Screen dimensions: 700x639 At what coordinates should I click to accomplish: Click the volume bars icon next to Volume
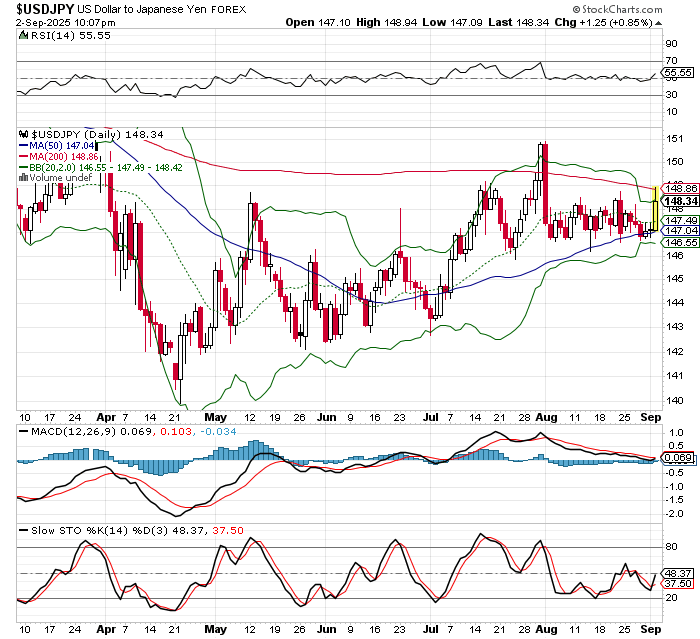tap(24, 178)
